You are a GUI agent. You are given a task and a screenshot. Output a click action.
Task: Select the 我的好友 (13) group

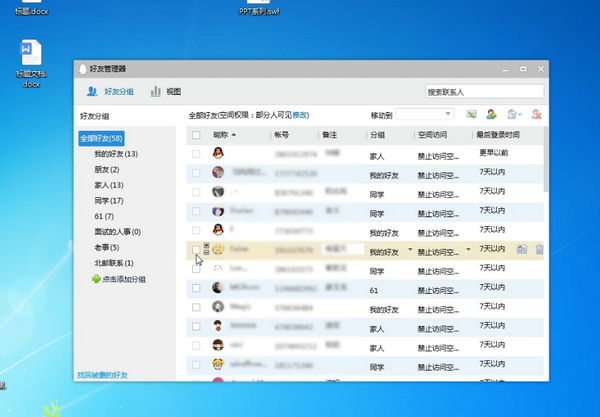(x=116, y=154)
